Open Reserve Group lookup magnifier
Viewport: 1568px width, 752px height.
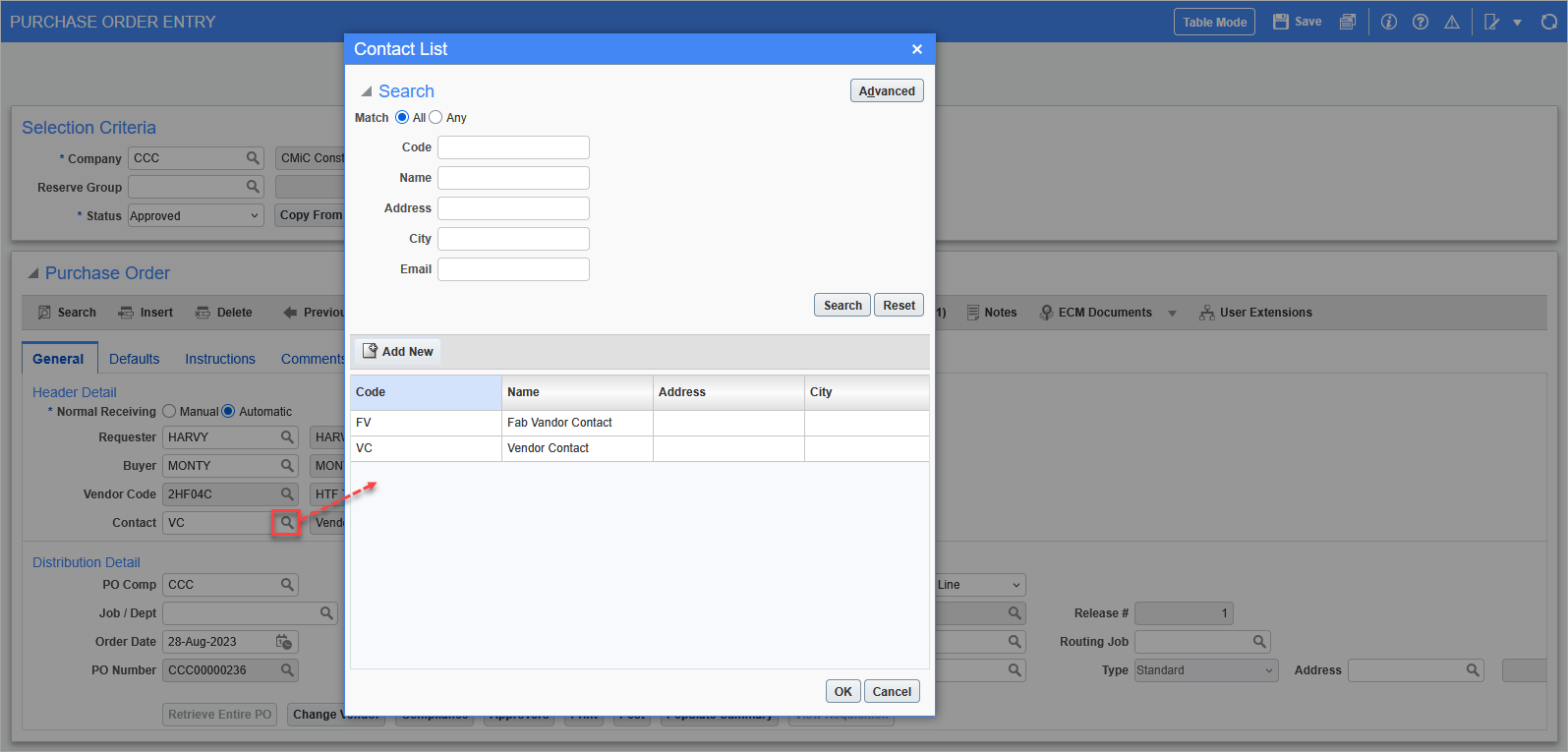[253, 186]
